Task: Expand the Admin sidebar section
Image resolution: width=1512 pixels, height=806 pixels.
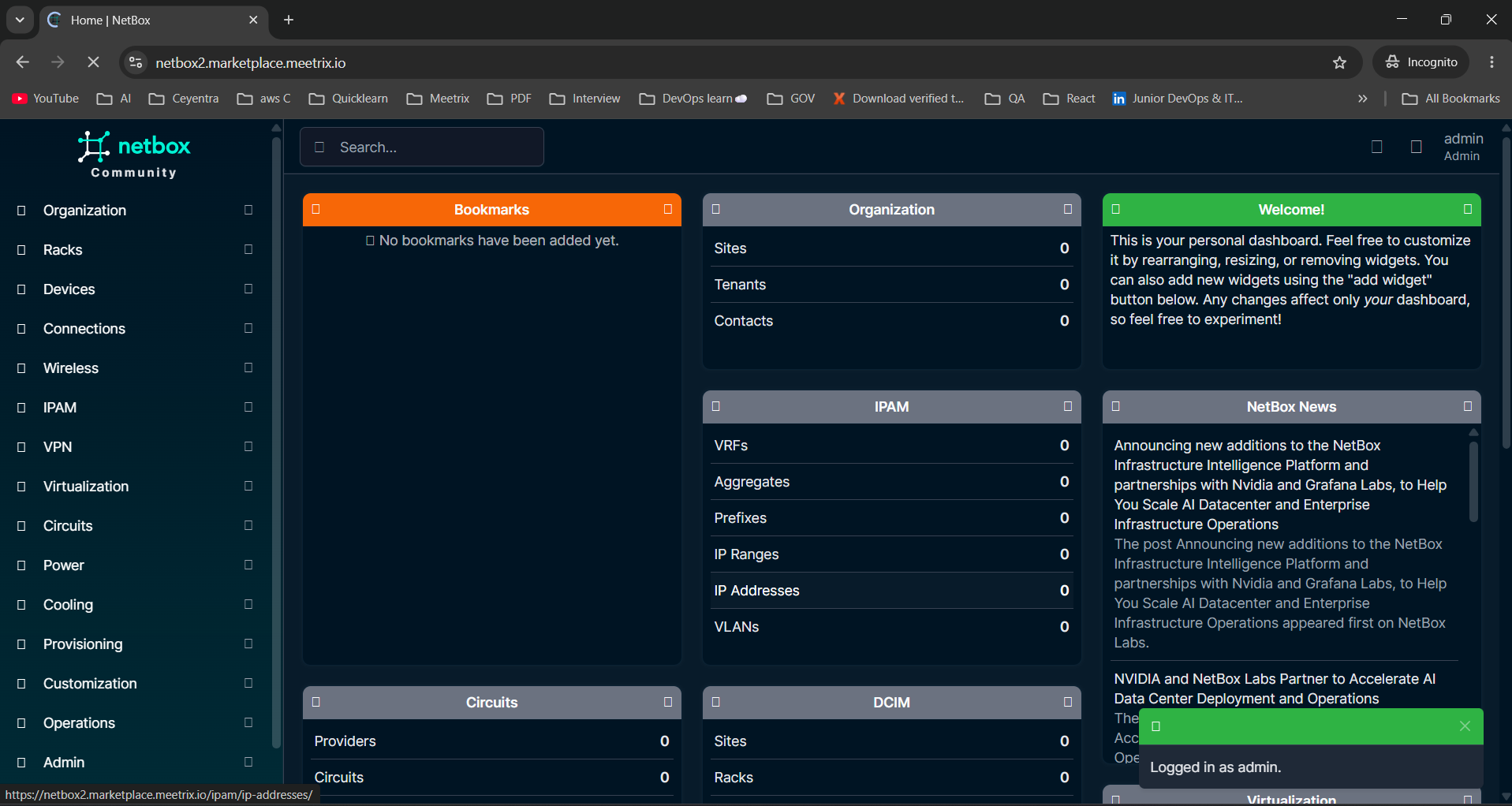Action: coord(248,762)
